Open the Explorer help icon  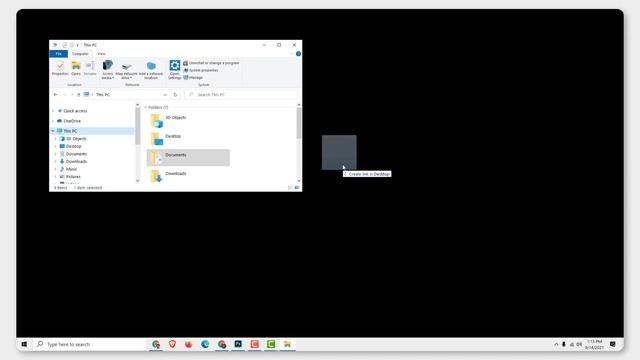pyautogui.click(x=298, y=54)
